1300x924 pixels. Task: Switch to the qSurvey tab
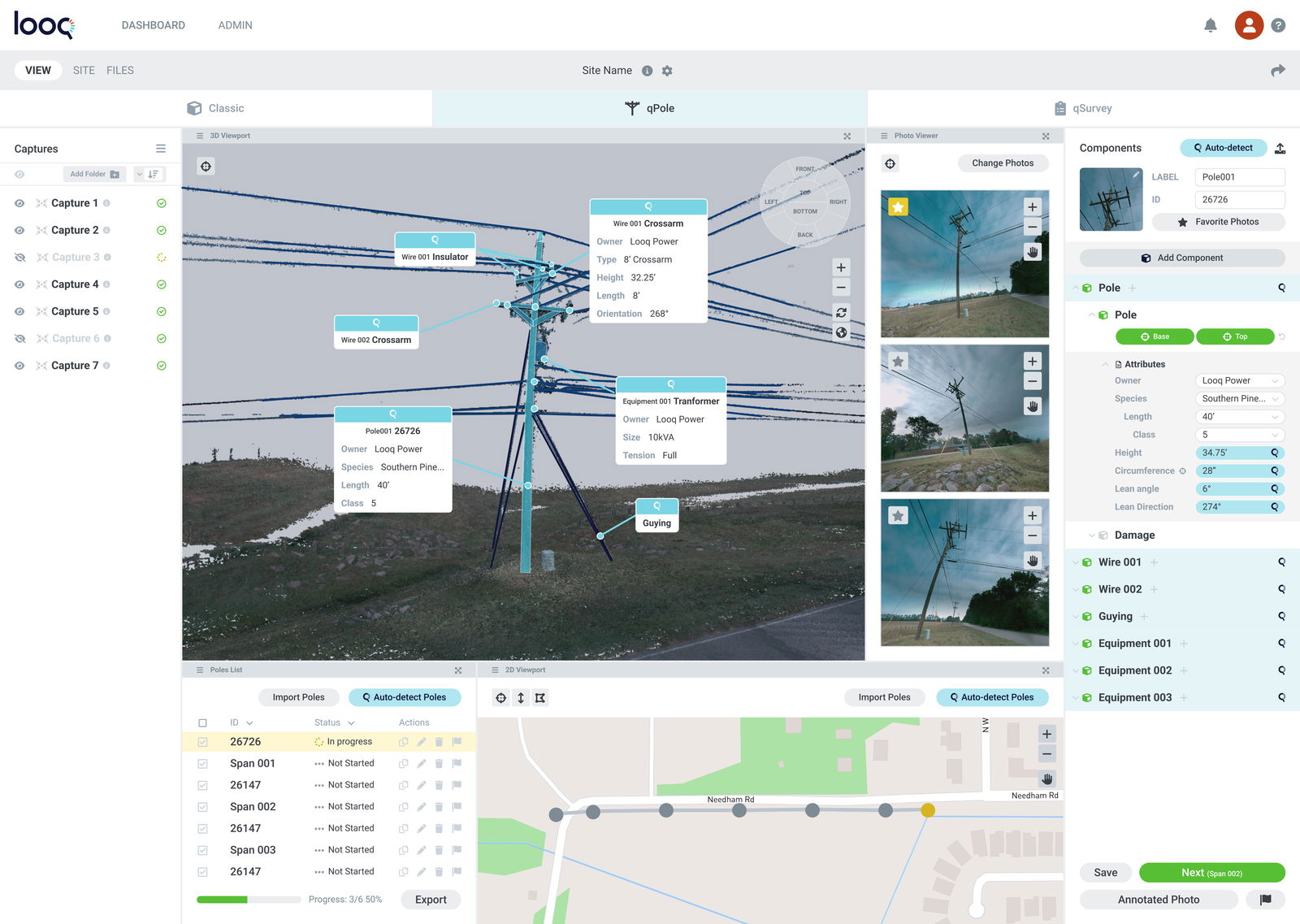[1093, 107]
